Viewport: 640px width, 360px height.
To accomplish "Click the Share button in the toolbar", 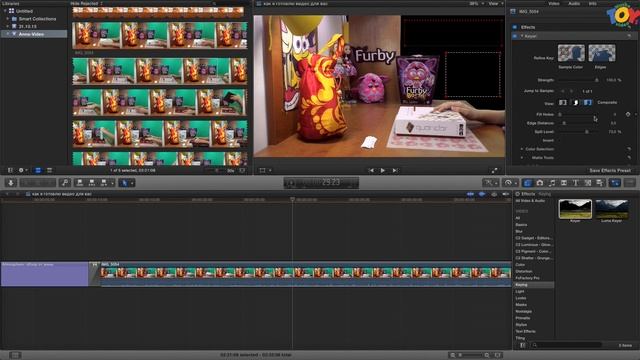I will click(x=630, y=183).
